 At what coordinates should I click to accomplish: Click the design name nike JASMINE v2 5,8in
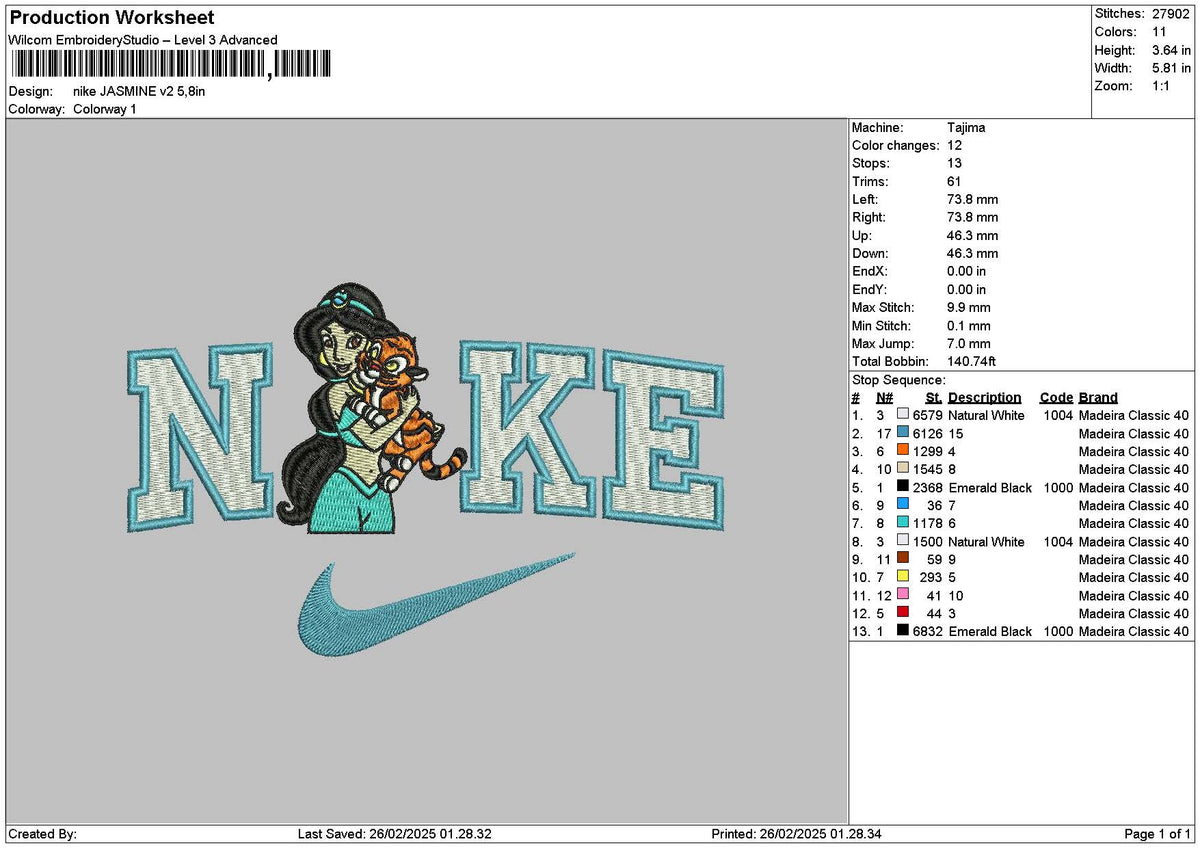click(137, 91)
